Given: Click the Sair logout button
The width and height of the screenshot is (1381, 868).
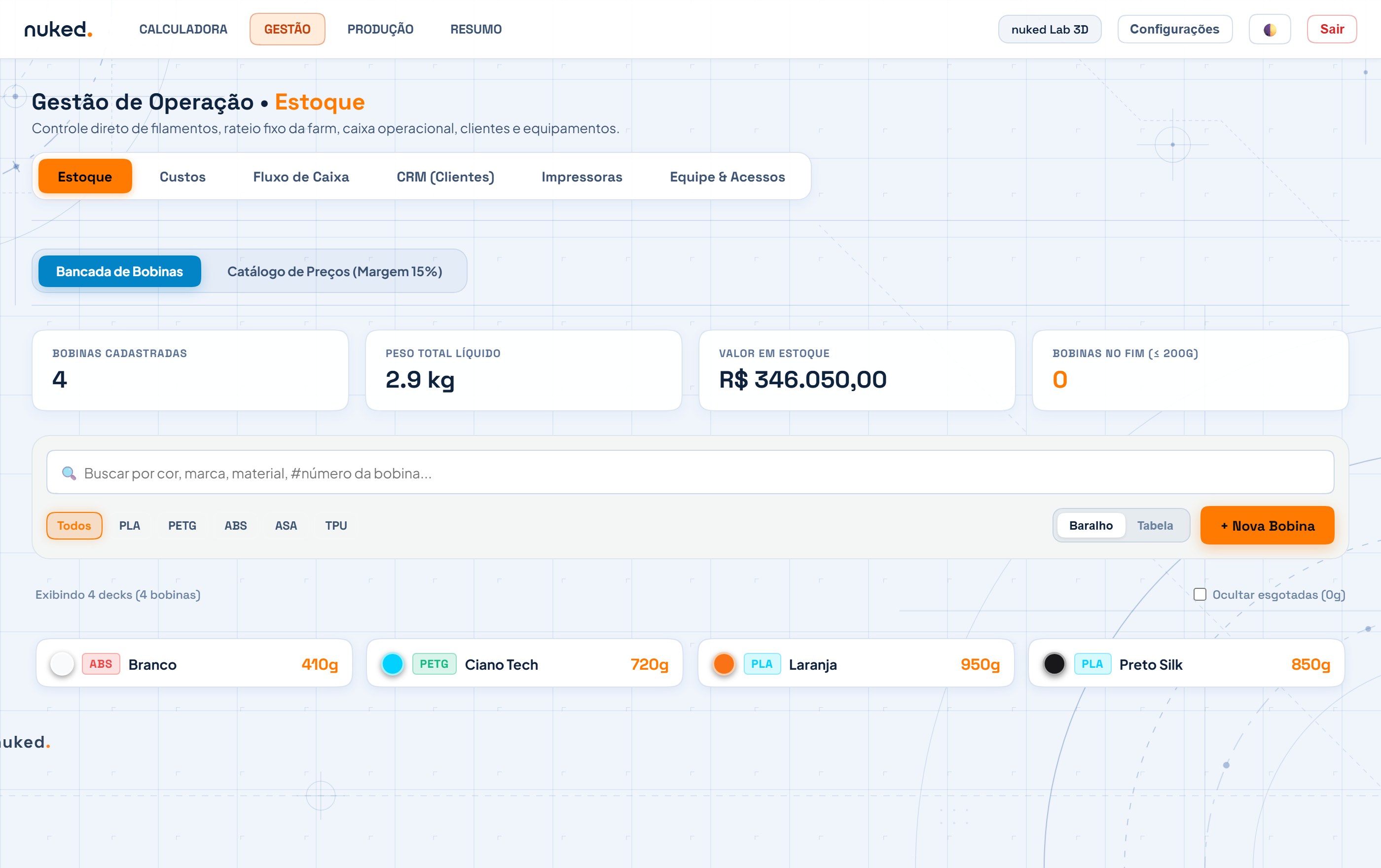Looking at the screenshot, I should [1332, 29].
